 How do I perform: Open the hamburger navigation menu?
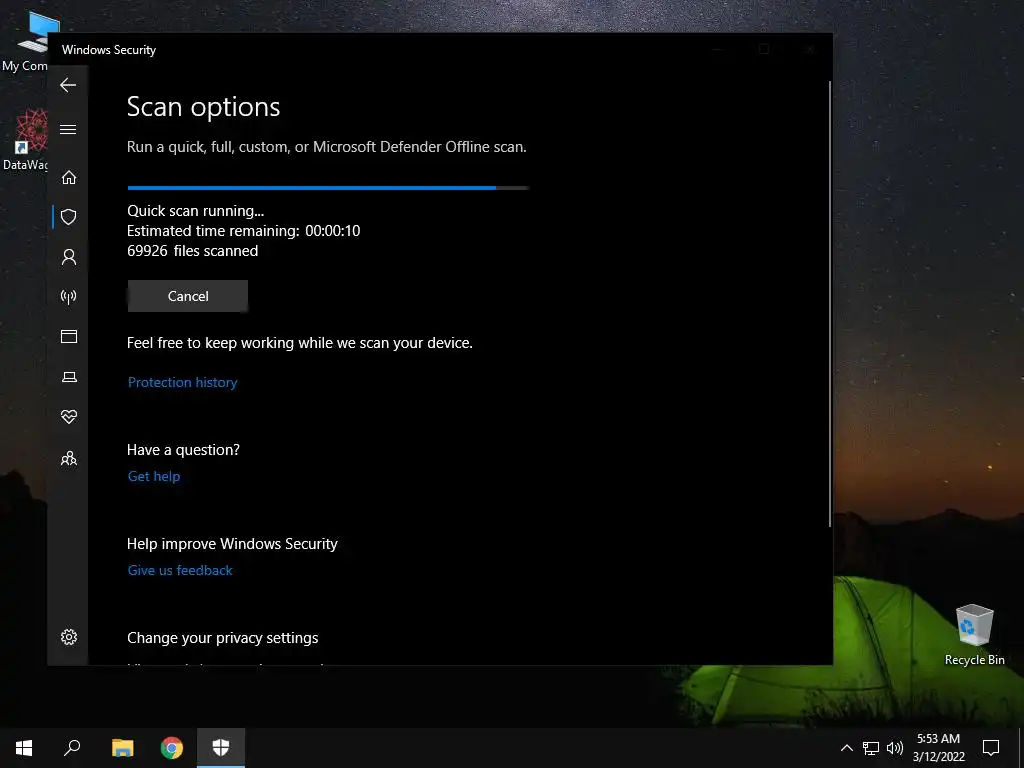[68, 129]
